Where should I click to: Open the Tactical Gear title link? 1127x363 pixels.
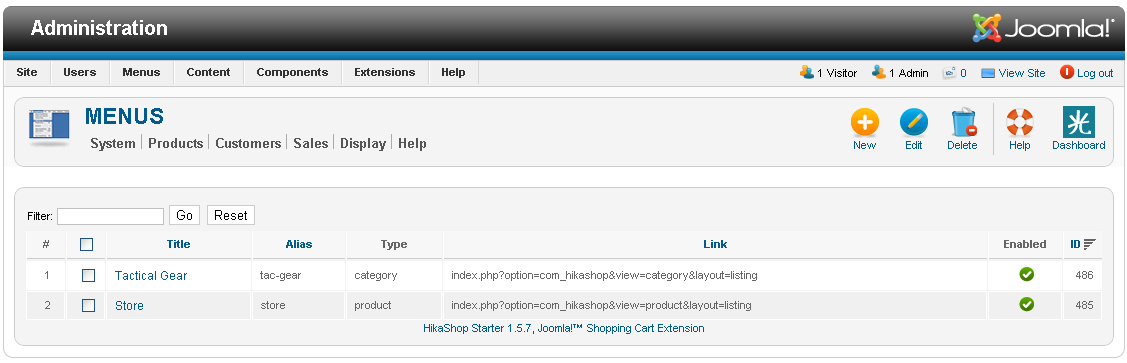[x=151, y=275]
